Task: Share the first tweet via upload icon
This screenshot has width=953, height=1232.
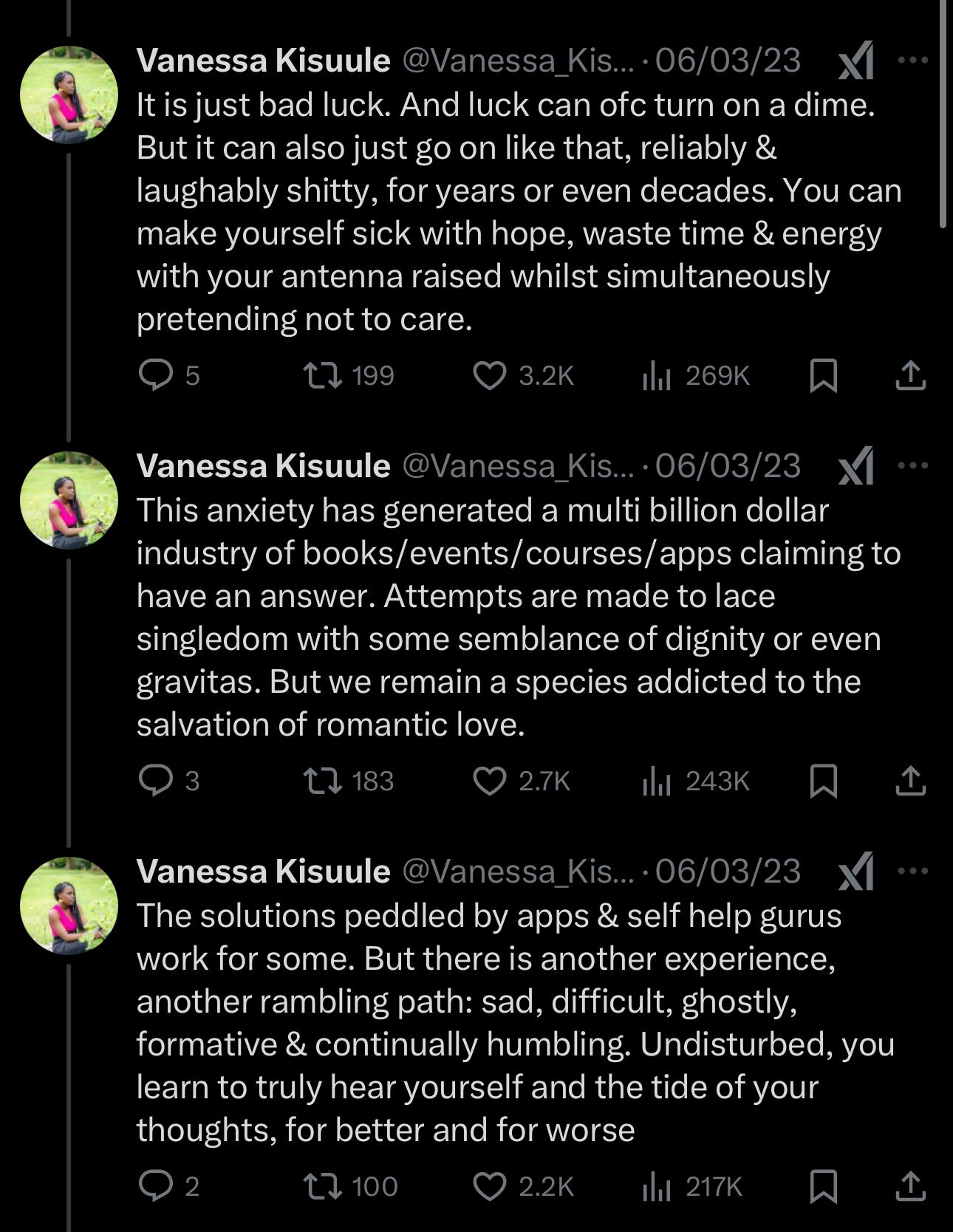Action: [x=910, y=376]
